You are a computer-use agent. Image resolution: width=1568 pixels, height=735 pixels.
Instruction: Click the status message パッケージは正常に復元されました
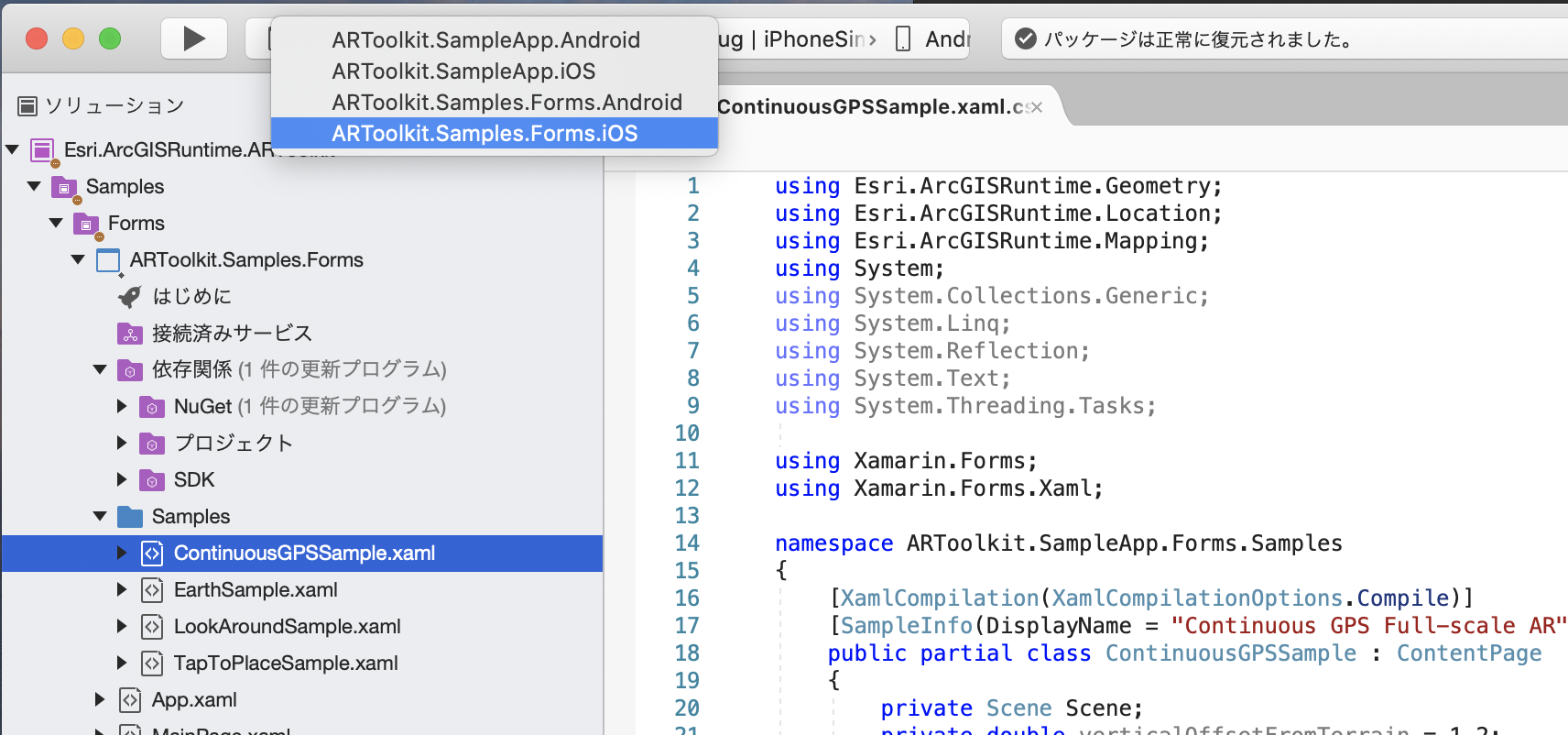(x=1198, y=39)
